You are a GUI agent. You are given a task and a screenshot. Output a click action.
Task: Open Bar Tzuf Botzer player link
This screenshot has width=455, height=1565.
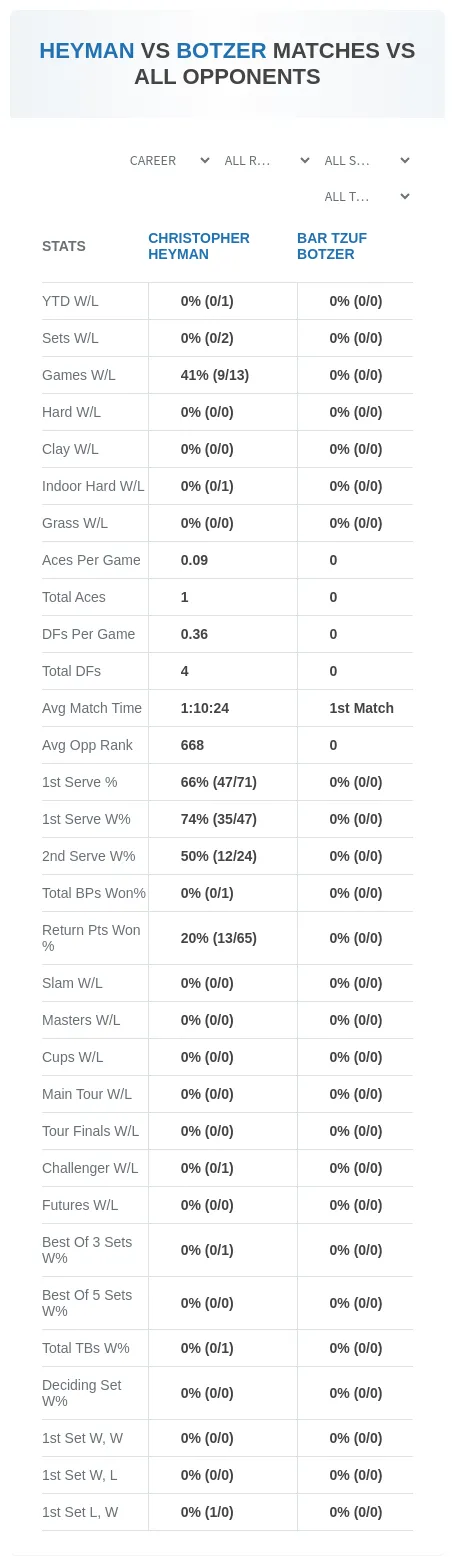(326, 246)
